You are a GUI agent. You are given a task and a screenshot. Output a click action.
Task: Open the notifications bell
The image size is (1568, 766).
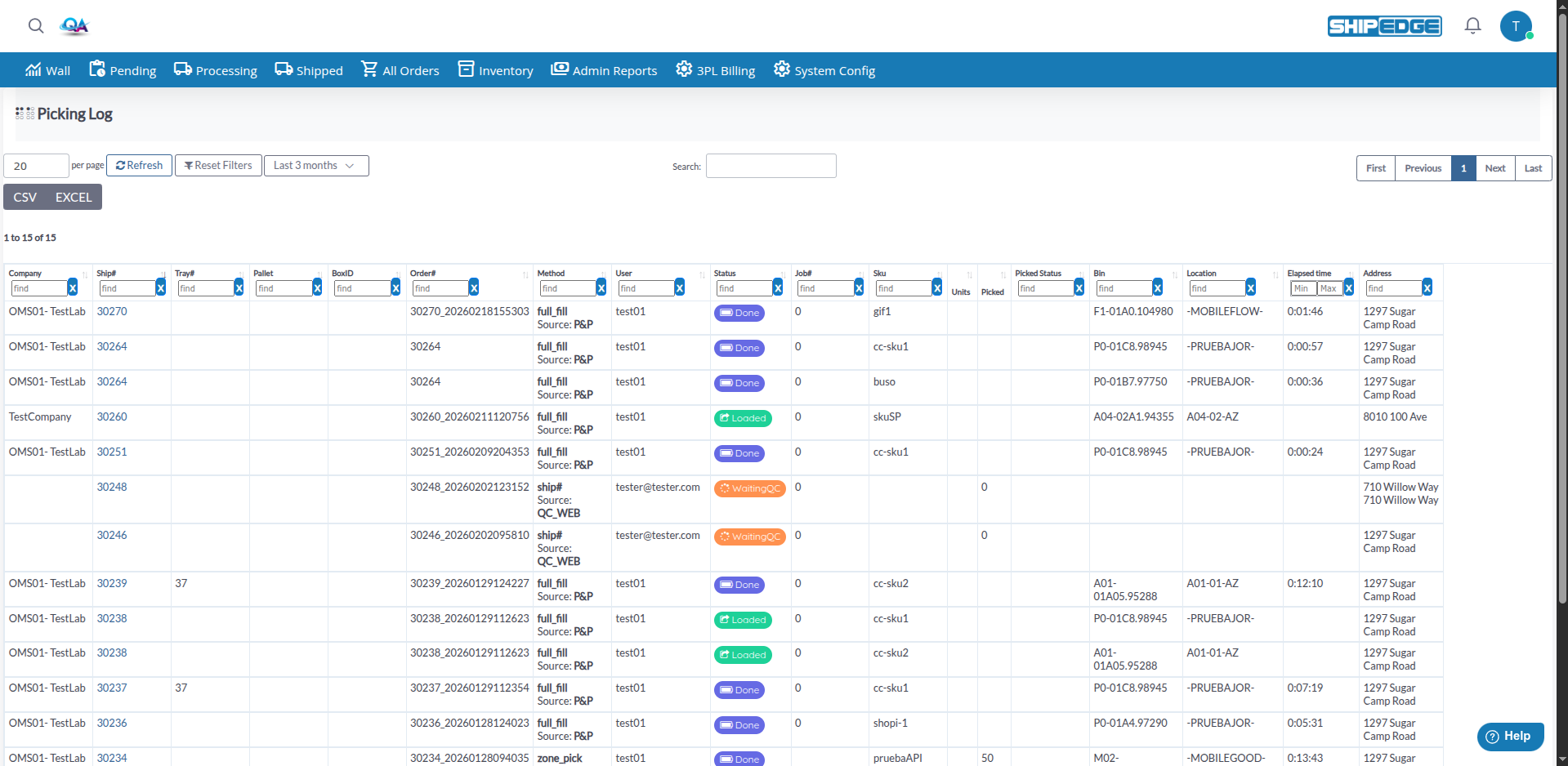[1472, 26]
